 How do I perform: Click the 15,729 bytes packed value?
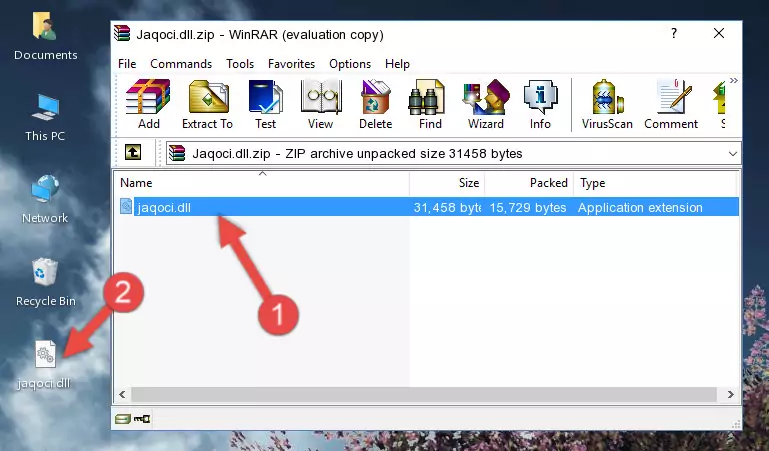coord(528,207)
